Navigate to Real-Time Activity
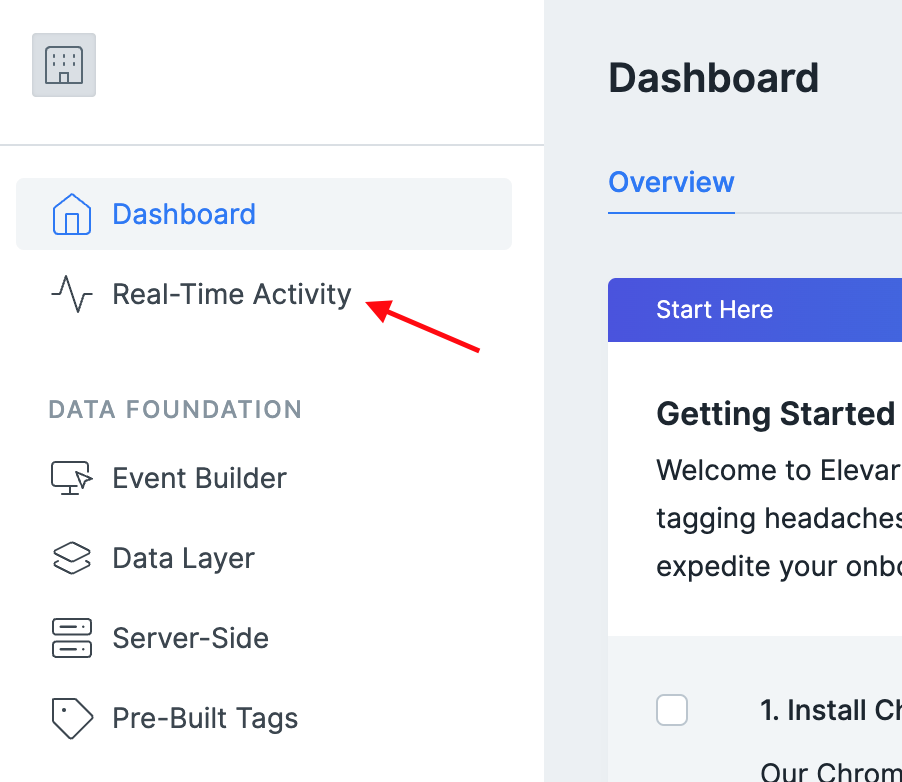902x782 pixels. (x=231, y=294)
